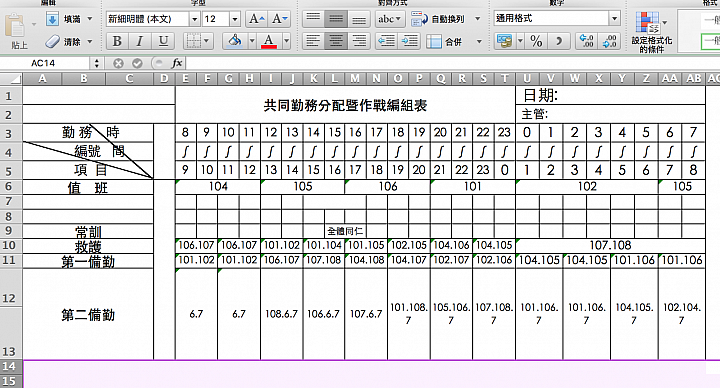
Task: Click the Name Box showing AC14
Action: point(44,63)
